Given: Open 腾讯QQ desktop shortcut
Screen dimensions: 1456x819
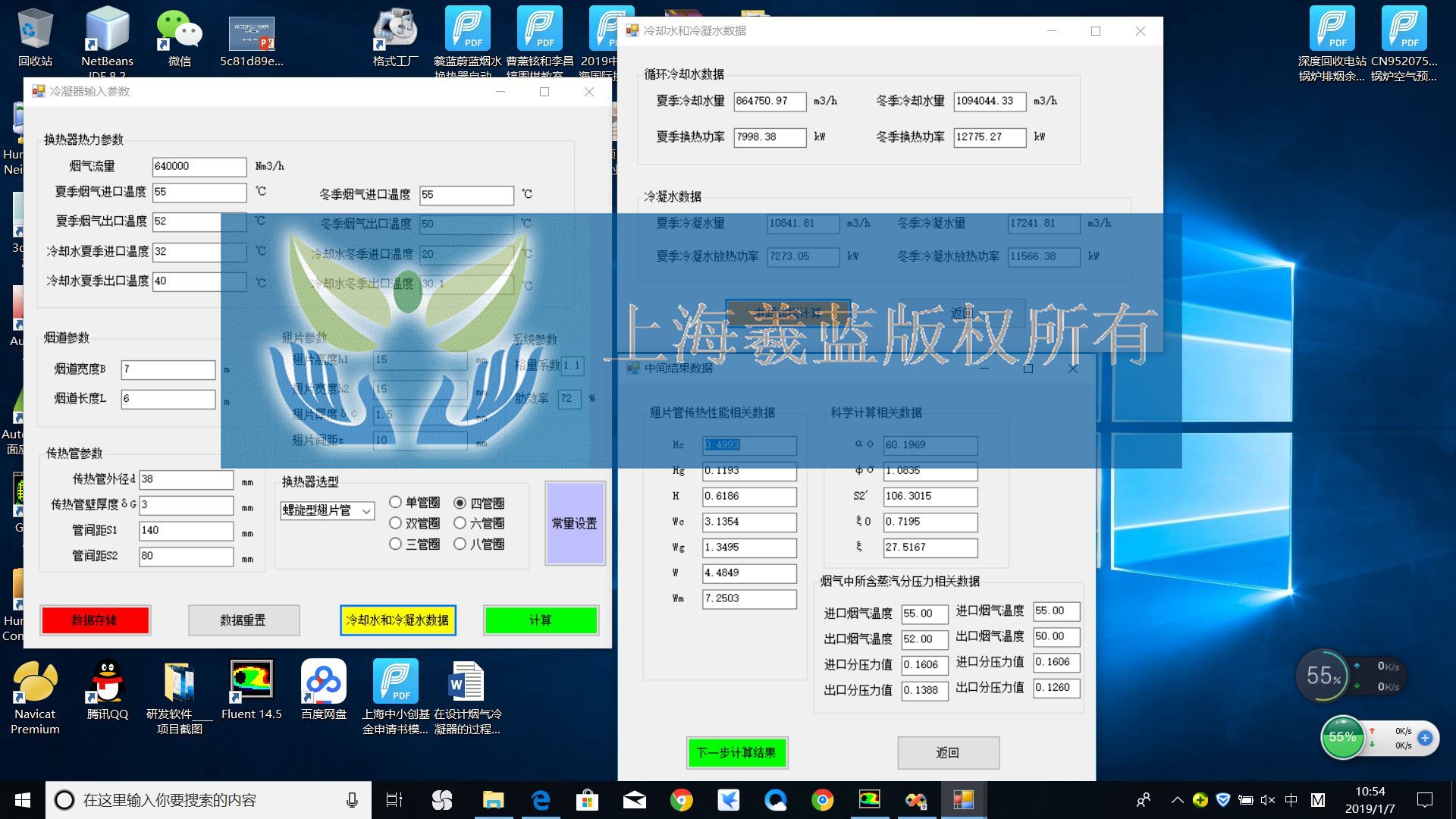Looking at the screenshot, I should coord(107,690).
